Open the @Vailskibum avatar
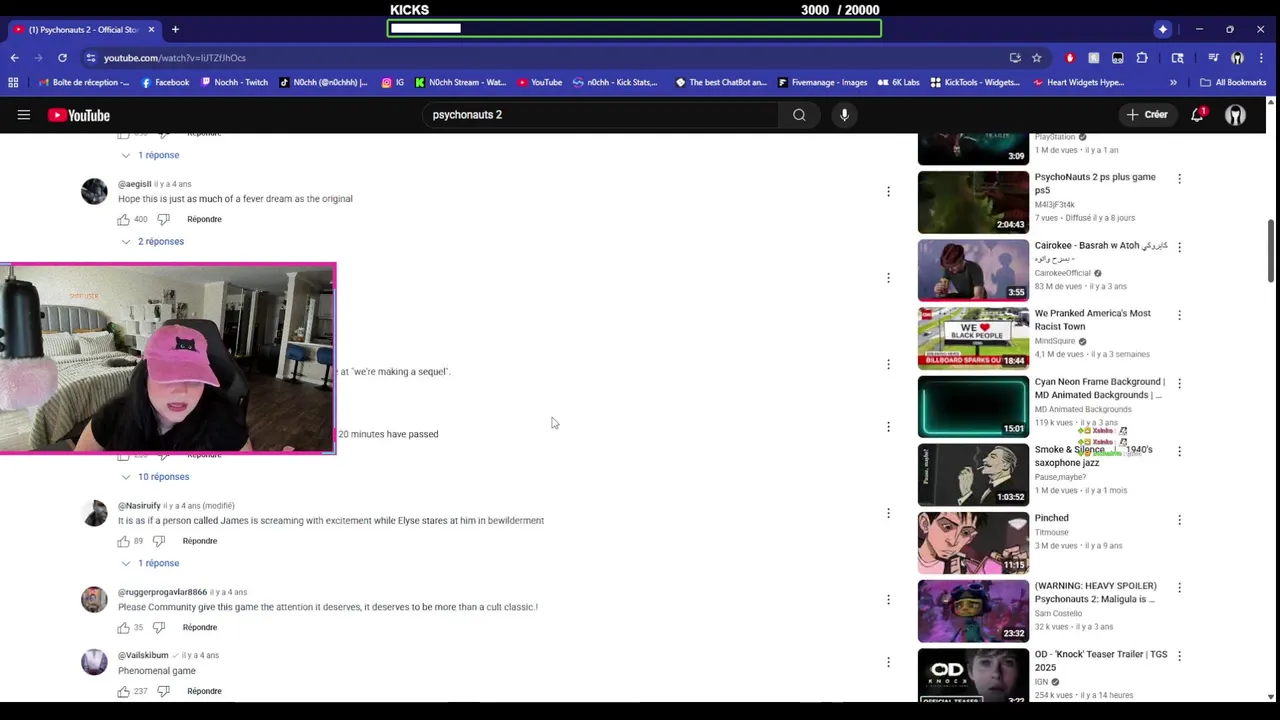The height and width of the screenshot is (720, 1280). (94, 662)
